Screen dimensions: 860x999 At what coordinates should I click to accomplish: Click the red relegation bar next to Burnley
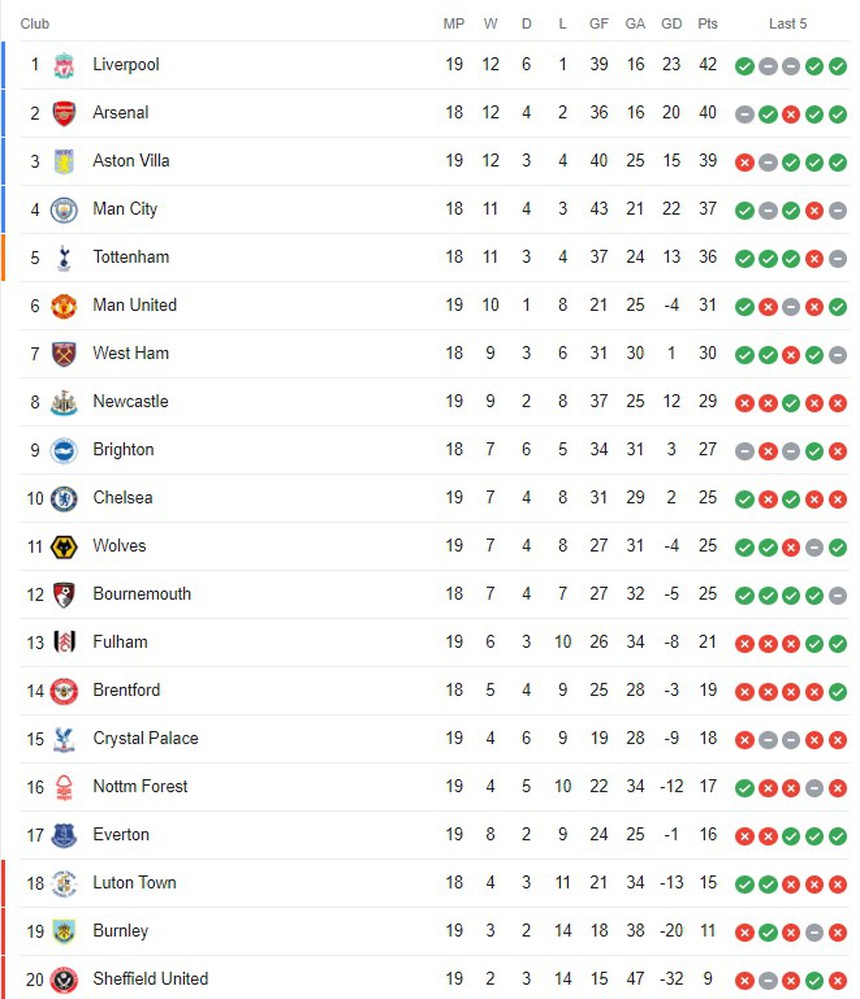[x=3, y=931]
